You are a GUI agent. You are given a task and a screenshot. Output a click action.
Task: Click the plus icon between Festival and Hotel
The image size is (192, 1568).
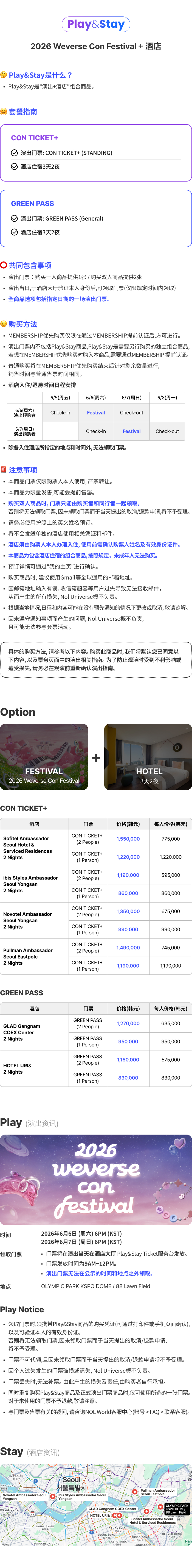96,758
